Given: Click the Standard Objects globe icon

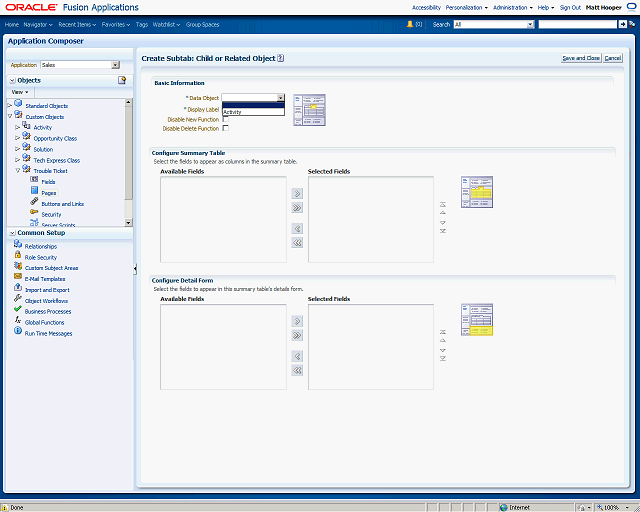Looking at the screenshot, I should coord(18,104).
